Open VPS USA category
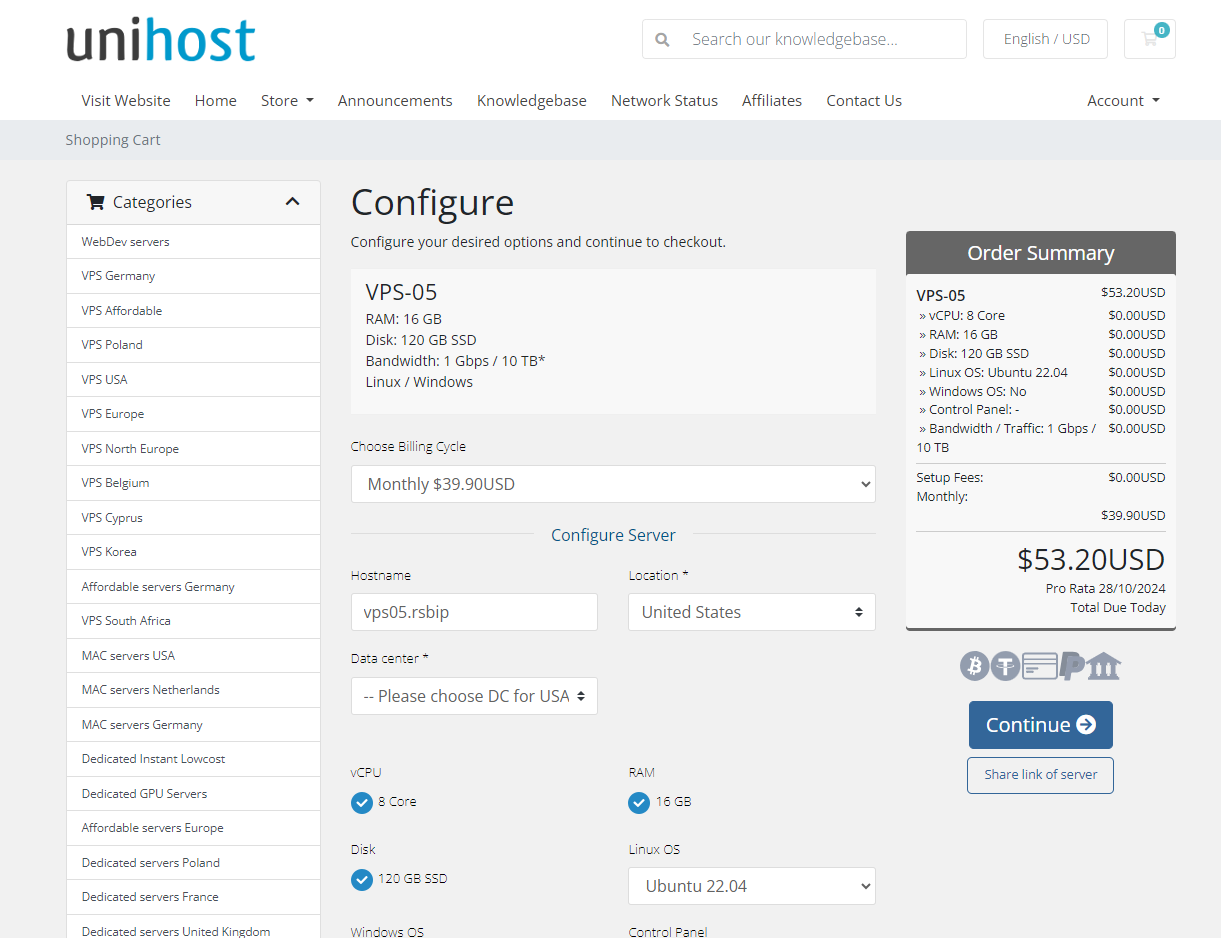 pyautogui.click(x=193, y=380)
